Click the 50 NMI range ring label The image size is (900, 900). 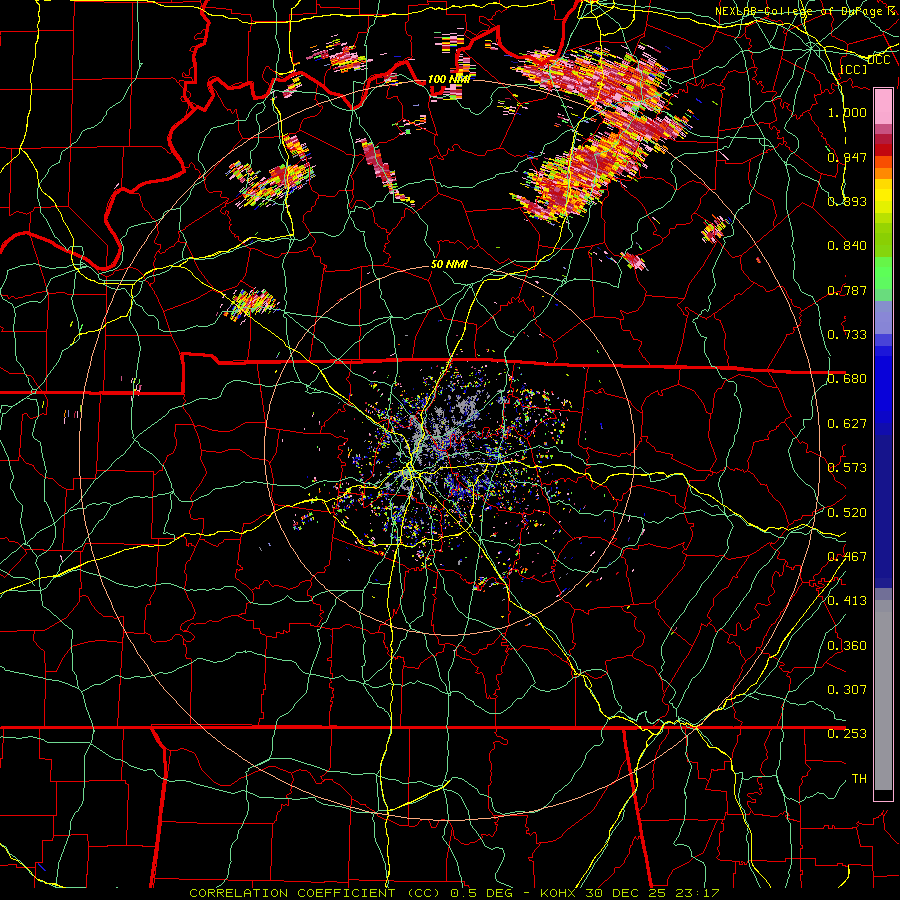[x=449, y=264]
